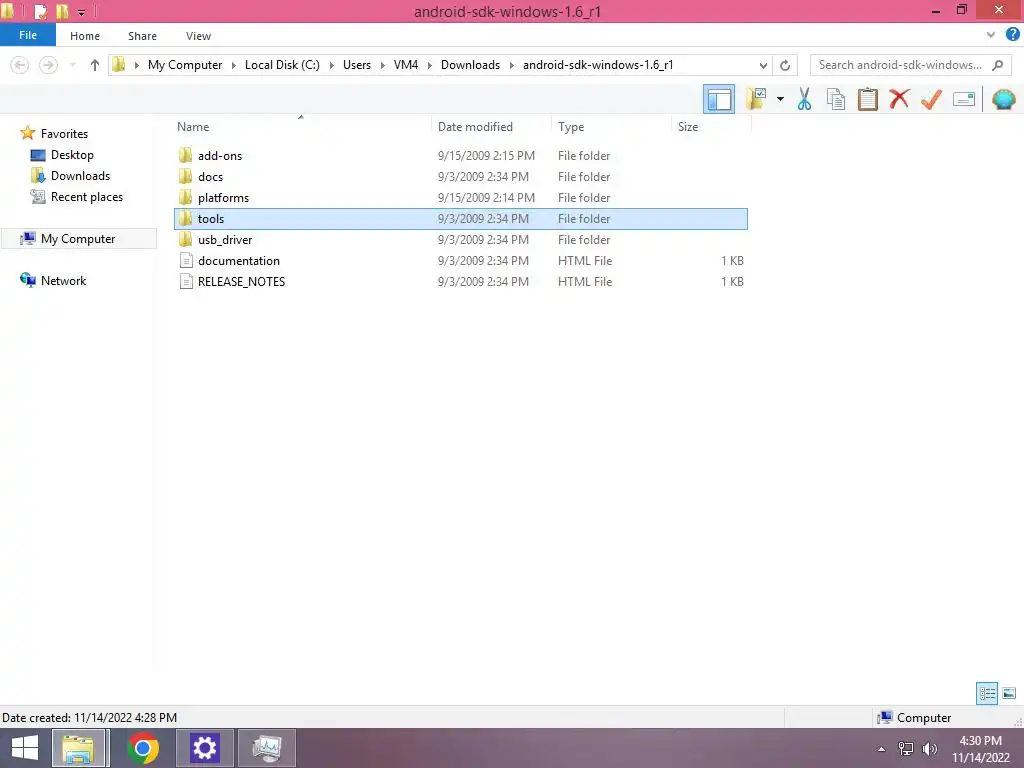Open the File menu
The image size is (1024, 768).
tap(27, 35)
